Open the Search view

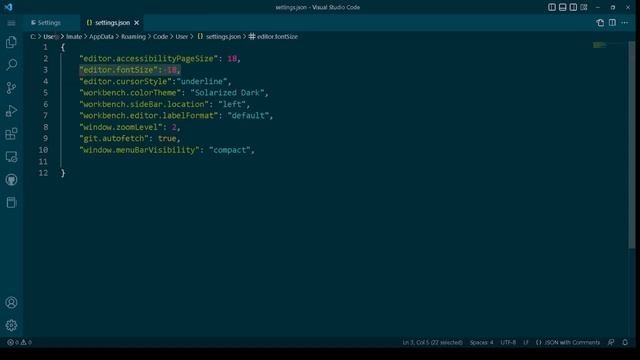pos(11,64)
